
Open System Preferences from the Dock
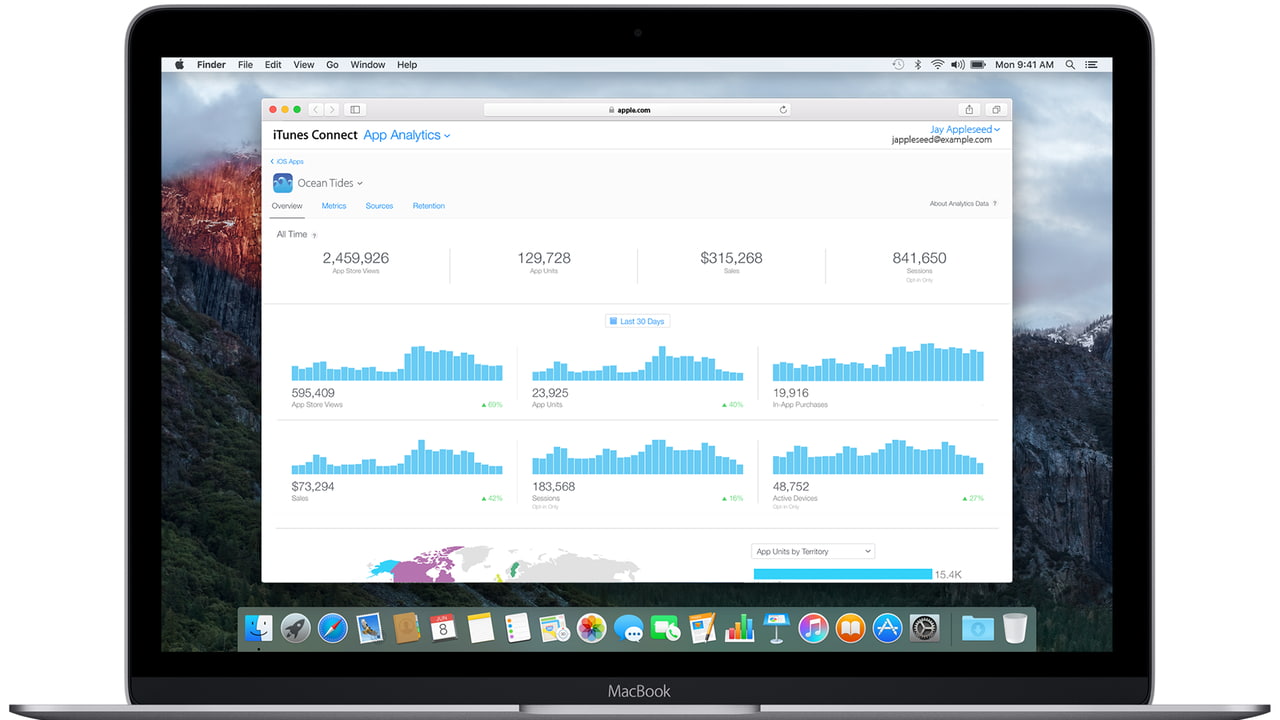tap(924, 628)
